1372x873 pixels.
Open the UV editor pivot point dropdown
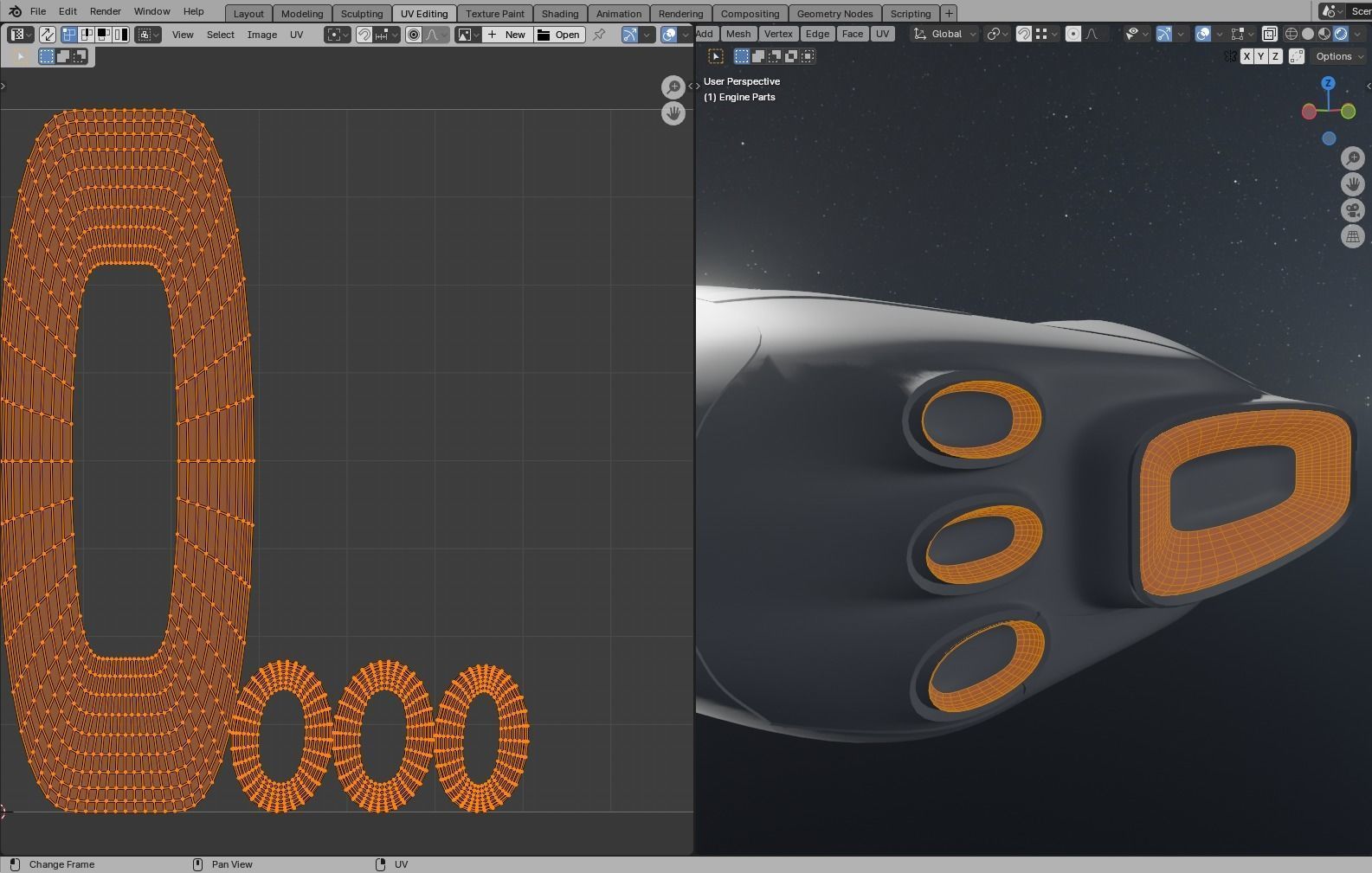[338, 35]
